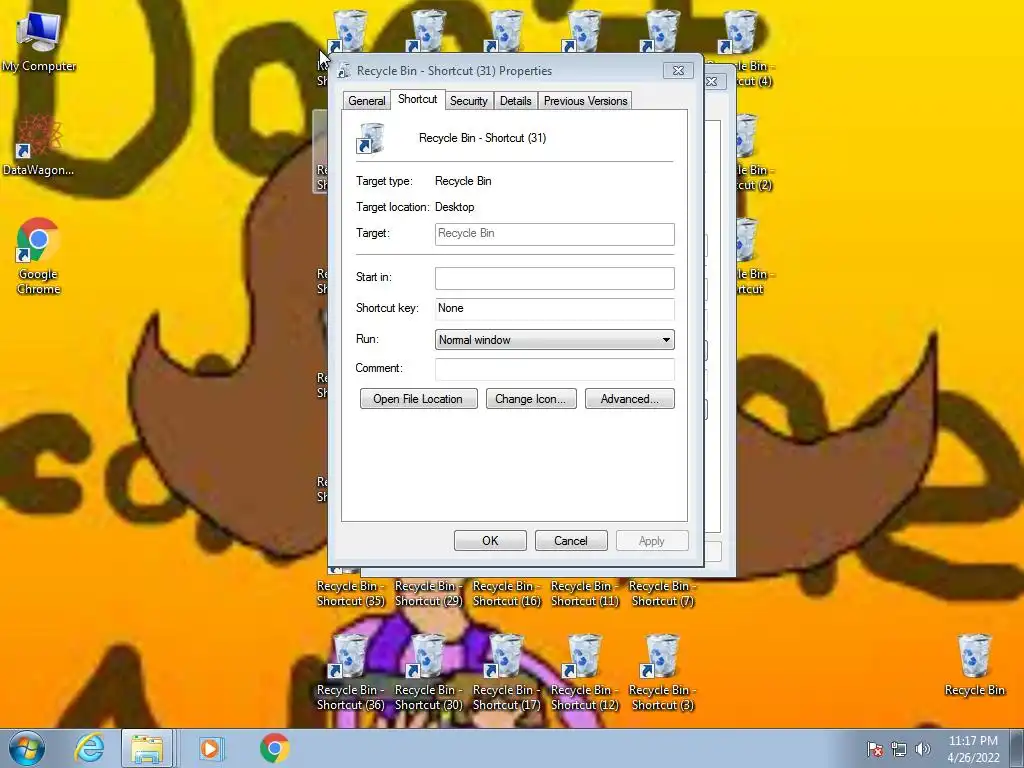This screenshot has width=1024, height=768.
Task: Select Recycle Bin - Shortcut (17) icon
Action: (x=506, y=671)
